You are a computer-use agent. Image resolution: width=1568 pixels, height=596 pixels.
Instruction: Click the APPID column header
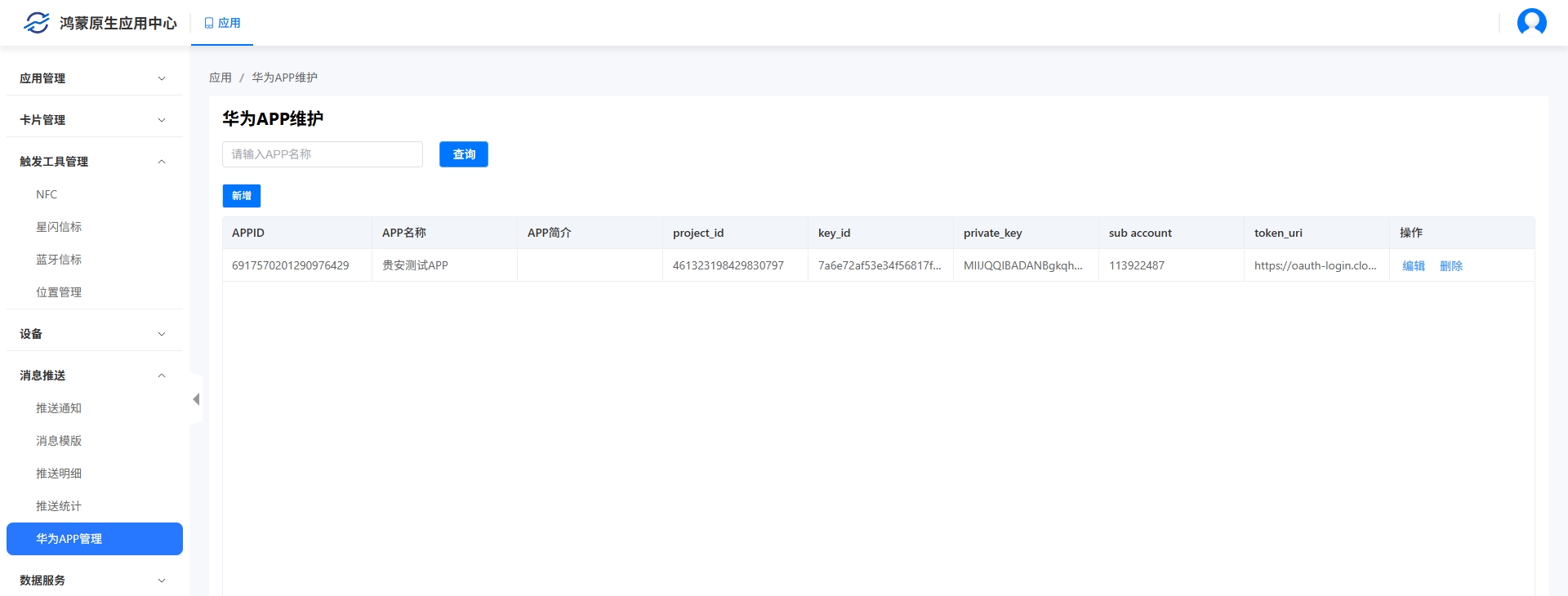[x=297, y=233]
